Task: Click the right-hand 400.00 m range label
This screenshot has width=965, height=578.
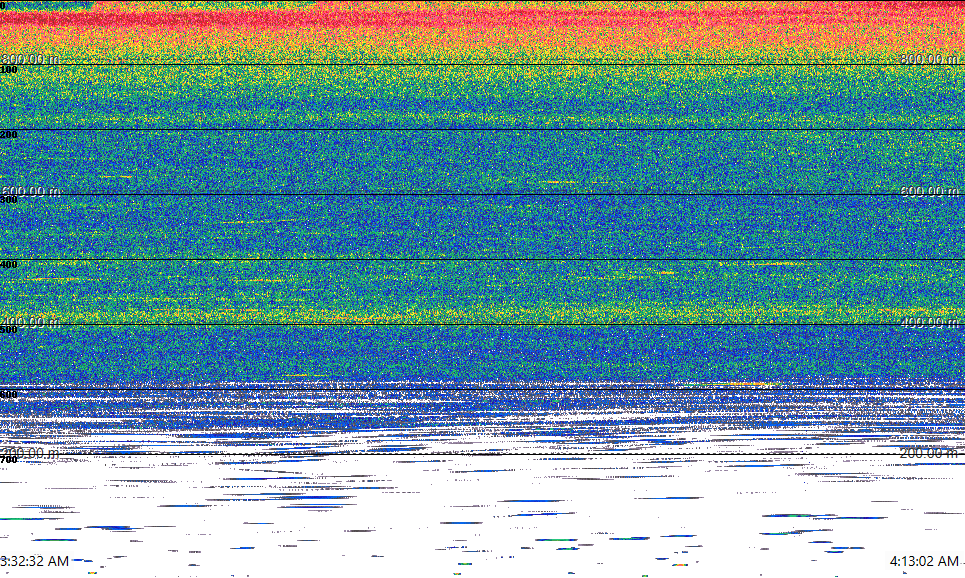Action: point(929,322)
